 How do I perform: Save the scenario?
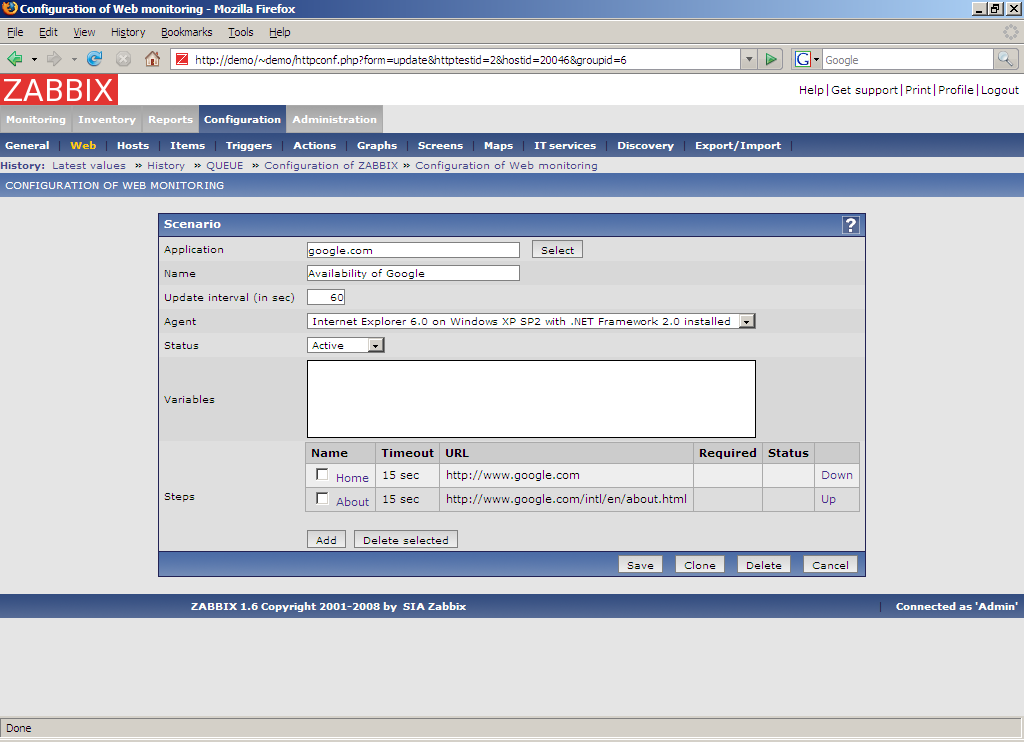[640, 565]
